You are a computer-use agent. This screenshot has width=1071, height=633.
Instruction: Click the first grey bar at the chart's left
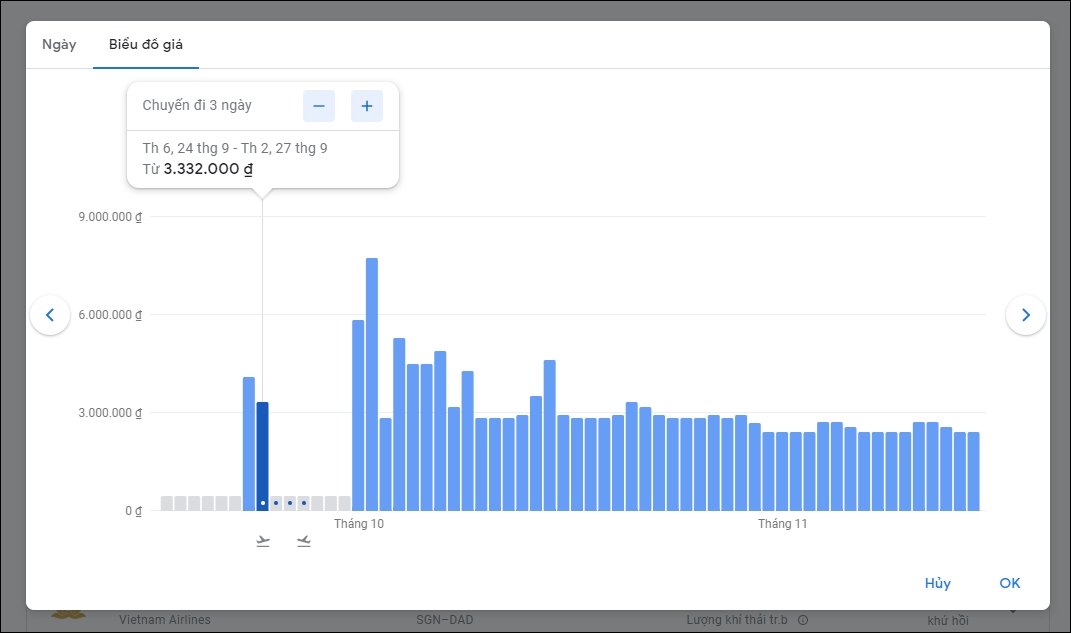(x=167, y=503)
